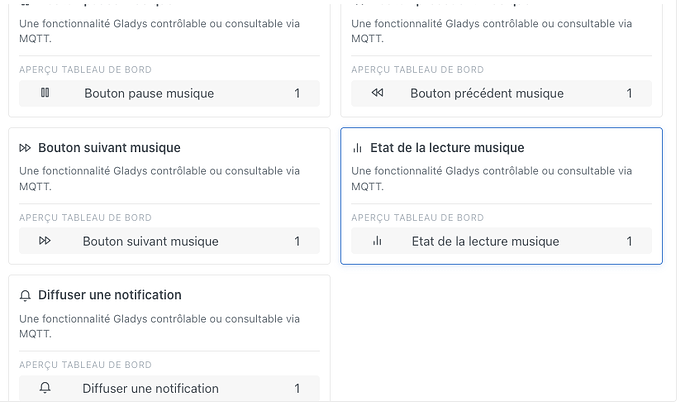Select the Bouton suivant musique card title
This screenshot has height=410, width=690.
pyautogui.click(x=109, y=148)
